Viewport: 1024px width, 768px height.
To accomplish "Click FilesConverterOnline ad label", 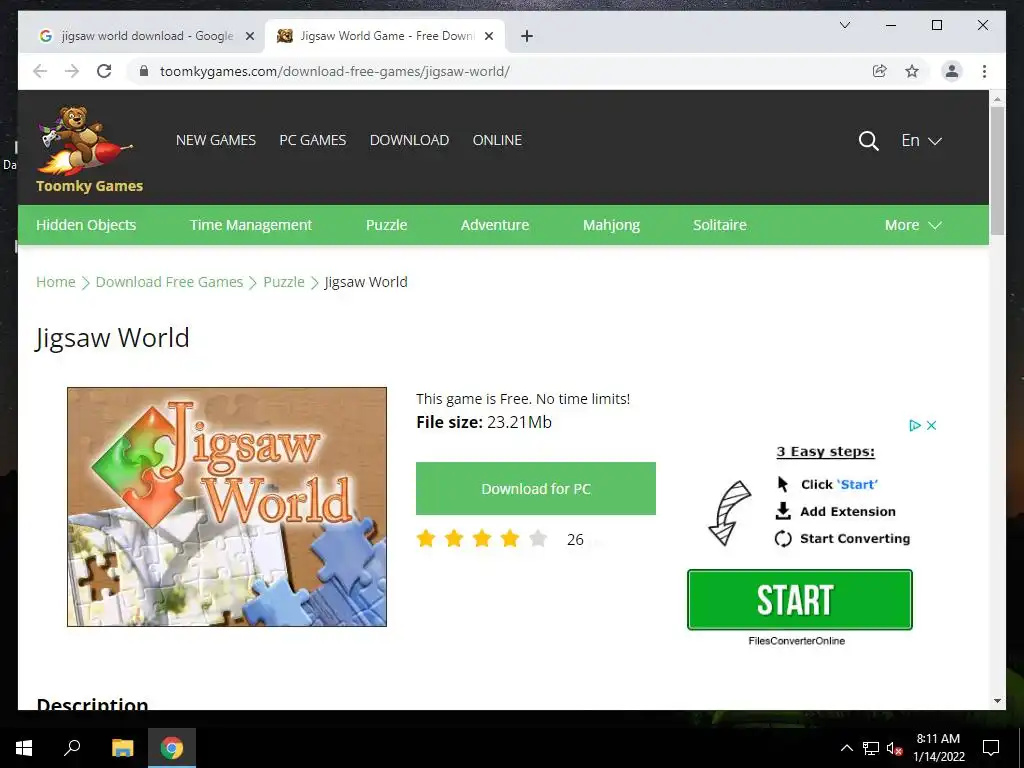I will click(x=797, y=641).
